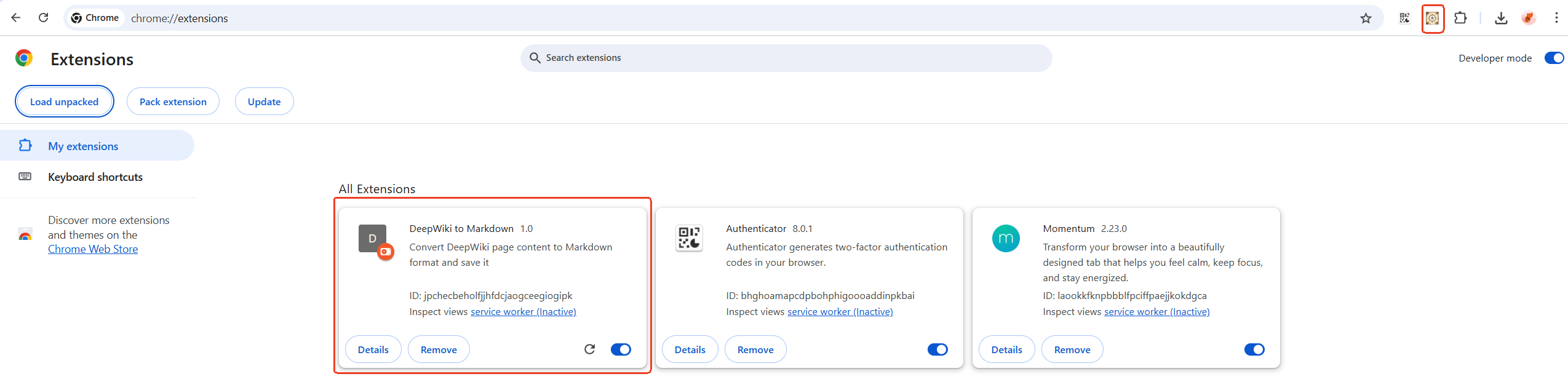
Task: Remove the Momentum extension
Action: [x=1072, y=349]
